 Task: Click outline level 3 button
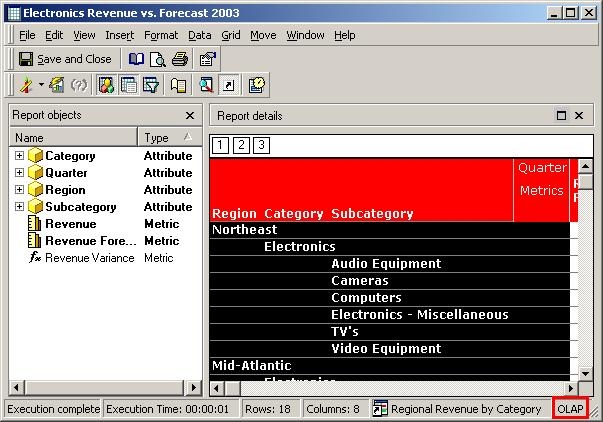pos(261,146)
